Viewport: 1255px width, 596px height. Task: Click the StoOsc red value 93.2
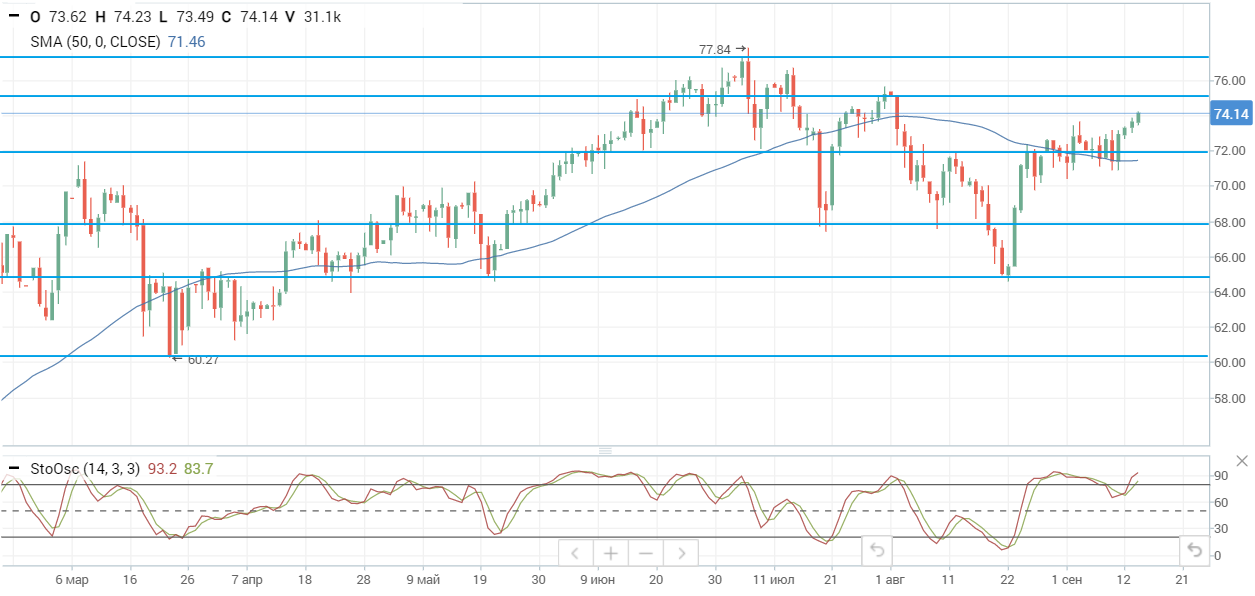pyautogui.click(x=162, y=469)
